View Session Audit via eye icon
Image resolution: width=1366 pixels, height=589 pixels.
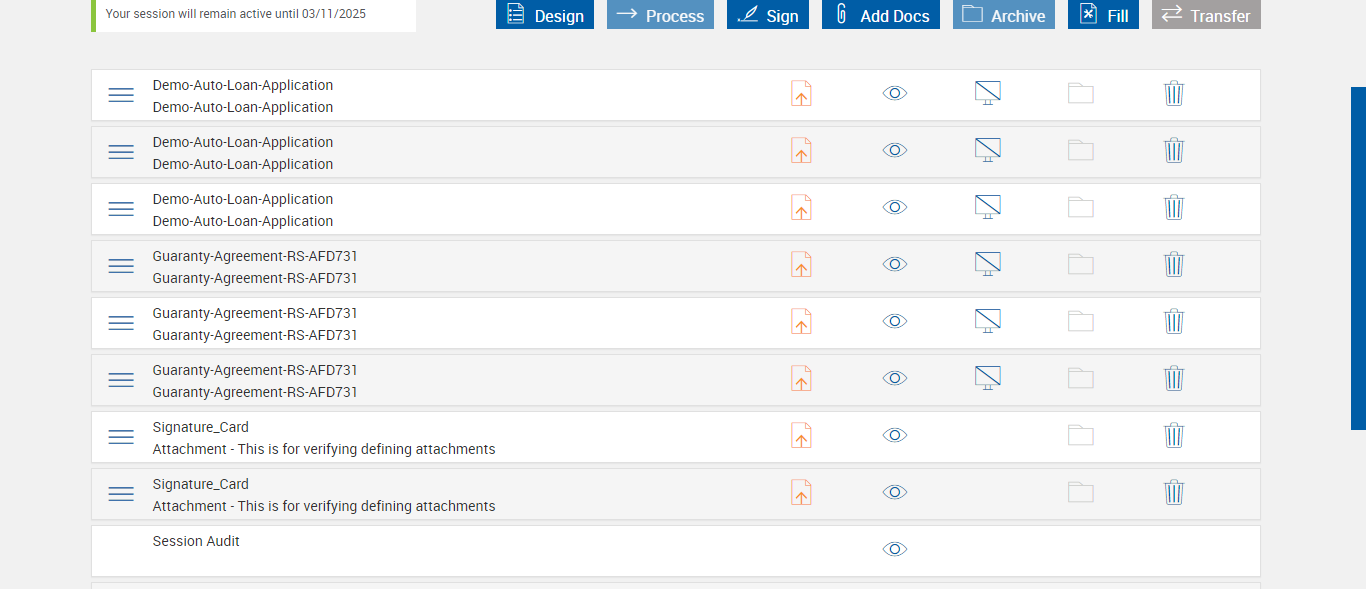click(x=895, y=549)
